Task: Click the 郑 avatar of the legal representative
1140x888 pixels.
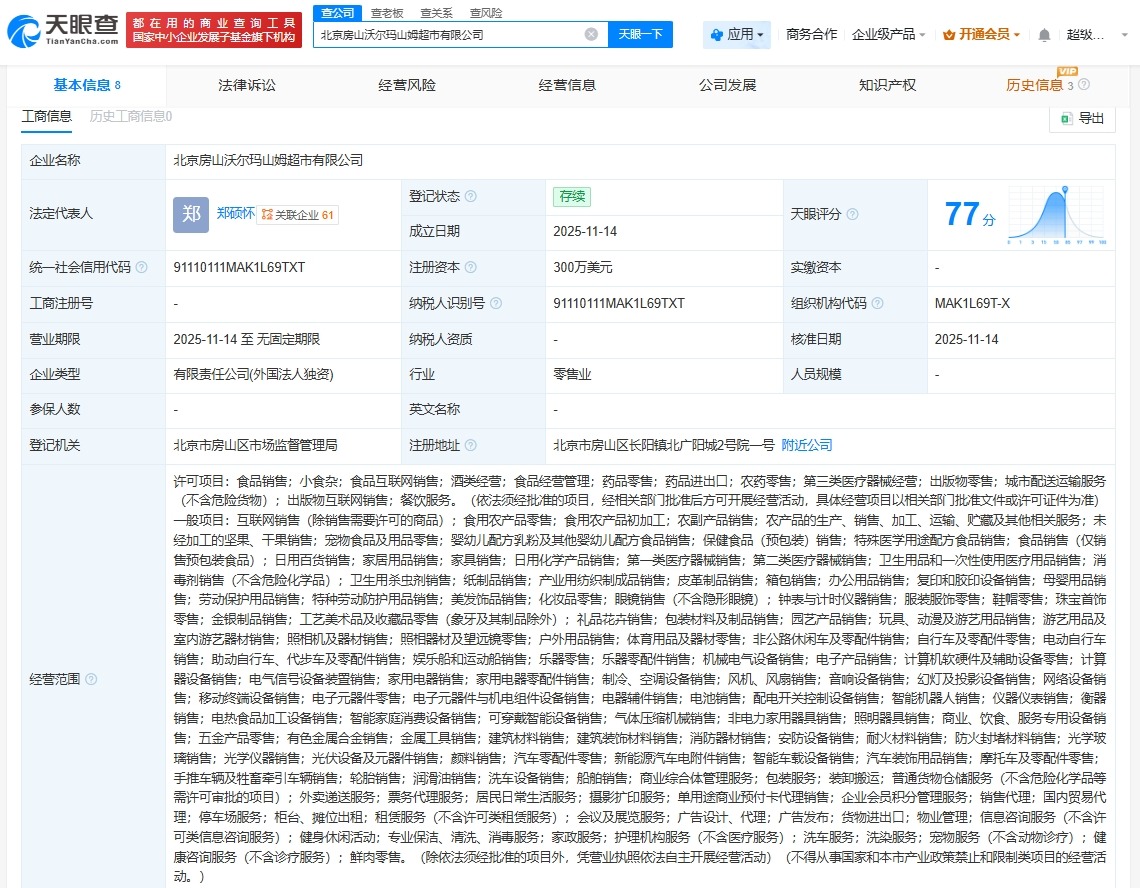Action: pyautogui.click(x=190, y=215)
